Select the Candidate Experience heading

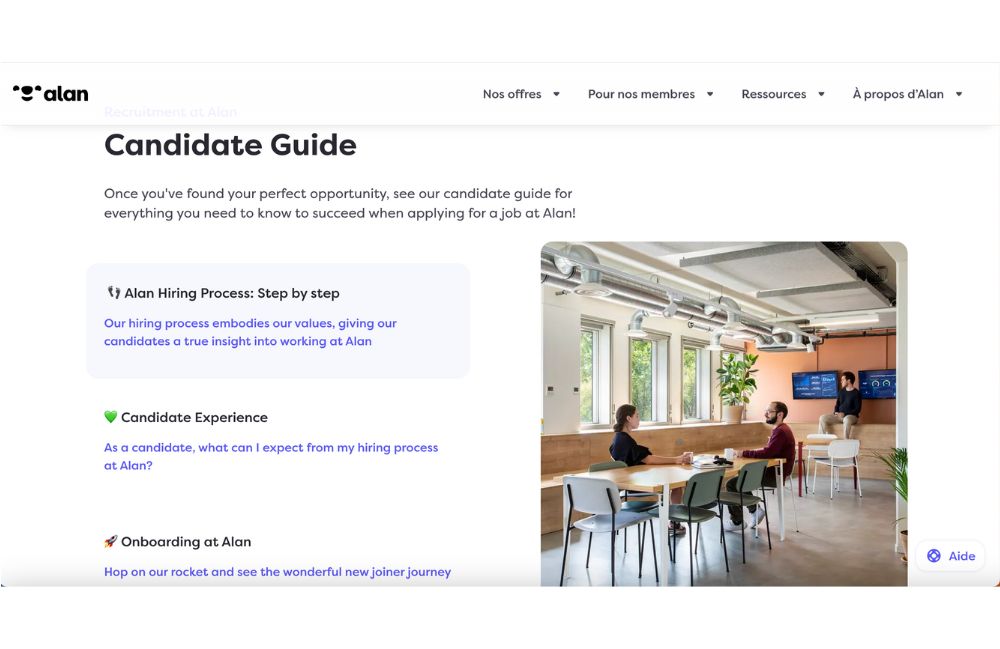tap(195, 418)
